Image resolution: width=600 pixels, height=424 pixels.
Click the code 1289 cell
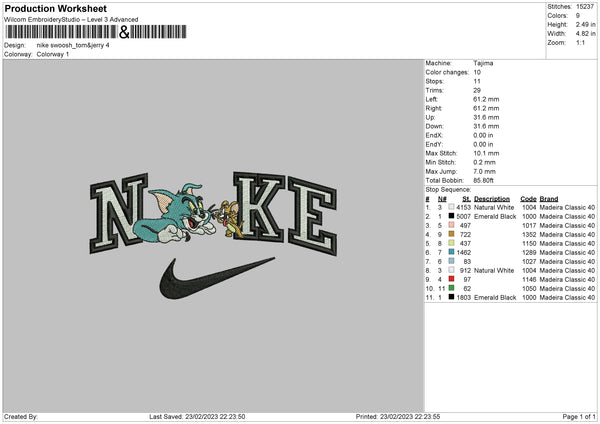click(529, 252)
